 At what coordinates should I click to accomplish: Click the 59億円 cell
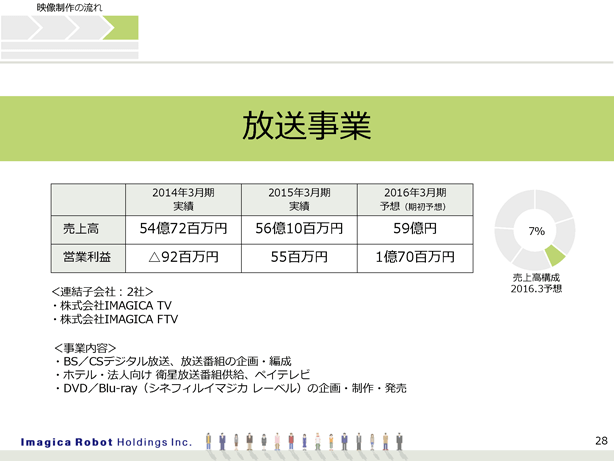(x=415, y=230)
